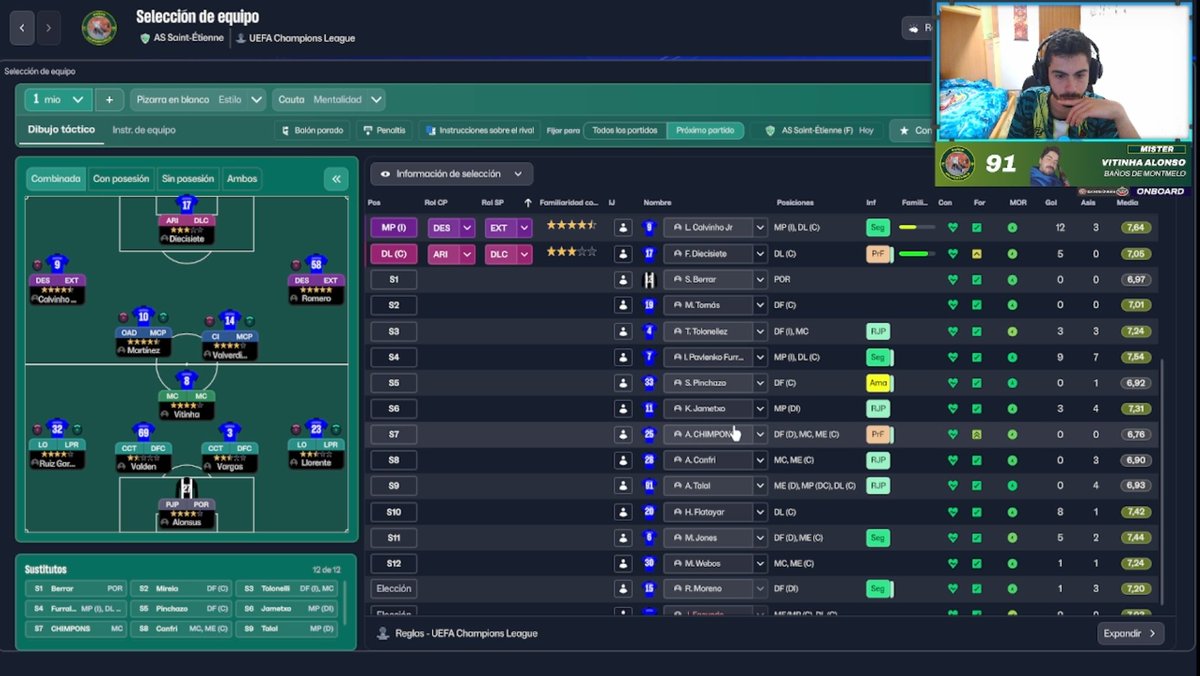This screenshot has height=676, width=1200.
Task: Expand the Información de selección dropdown
Action: click(x=451, y=174)
